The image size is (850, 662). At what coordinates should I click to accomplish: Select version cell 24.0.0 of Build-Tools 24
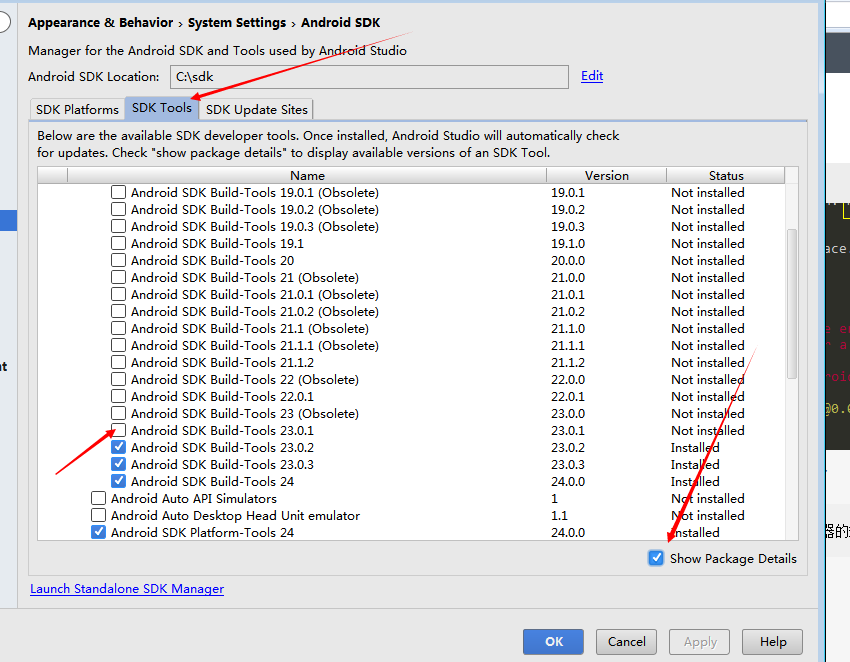click(568, 481)
